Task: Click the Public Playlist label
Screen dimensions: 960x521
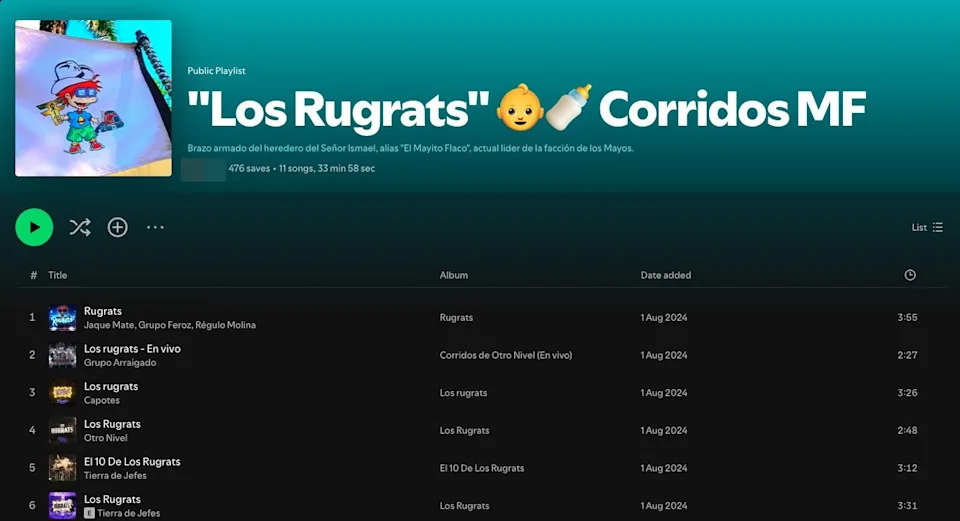Action: [x=216, y=71]
